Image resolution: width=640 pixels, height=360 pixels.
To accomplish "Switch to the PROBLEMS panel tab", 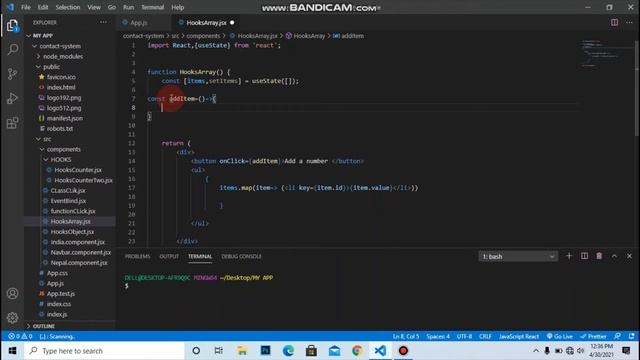I will tap(138, 256).
